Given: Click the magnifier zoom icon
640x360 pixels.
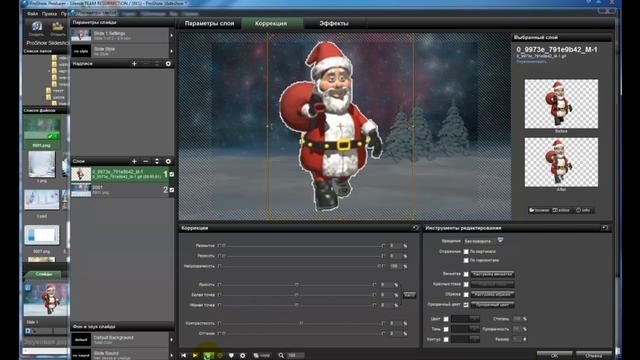Looking at the screenshot, I should pyautogui.click(x=281, y=356).
